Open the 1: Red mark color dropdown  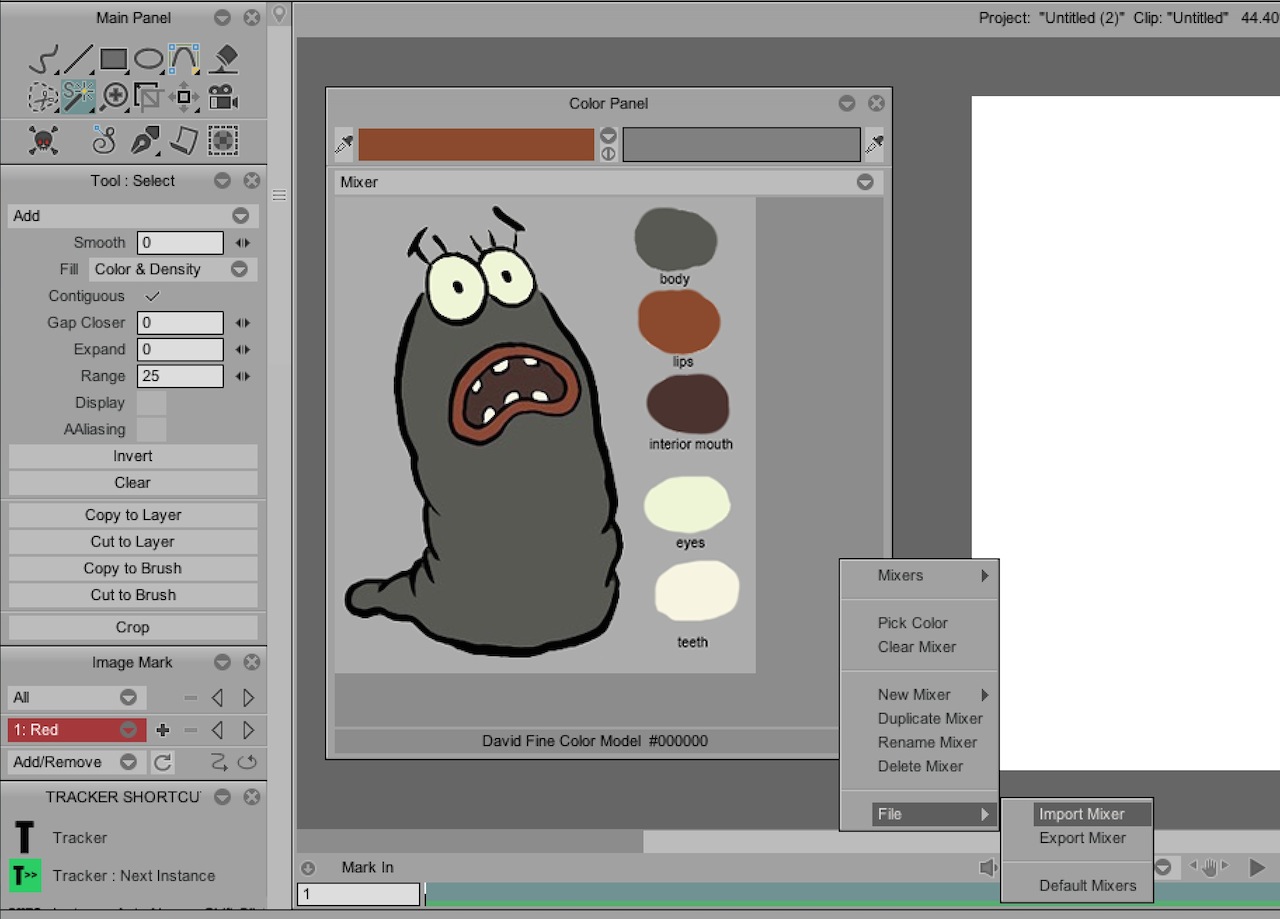[x=76, y=730]
